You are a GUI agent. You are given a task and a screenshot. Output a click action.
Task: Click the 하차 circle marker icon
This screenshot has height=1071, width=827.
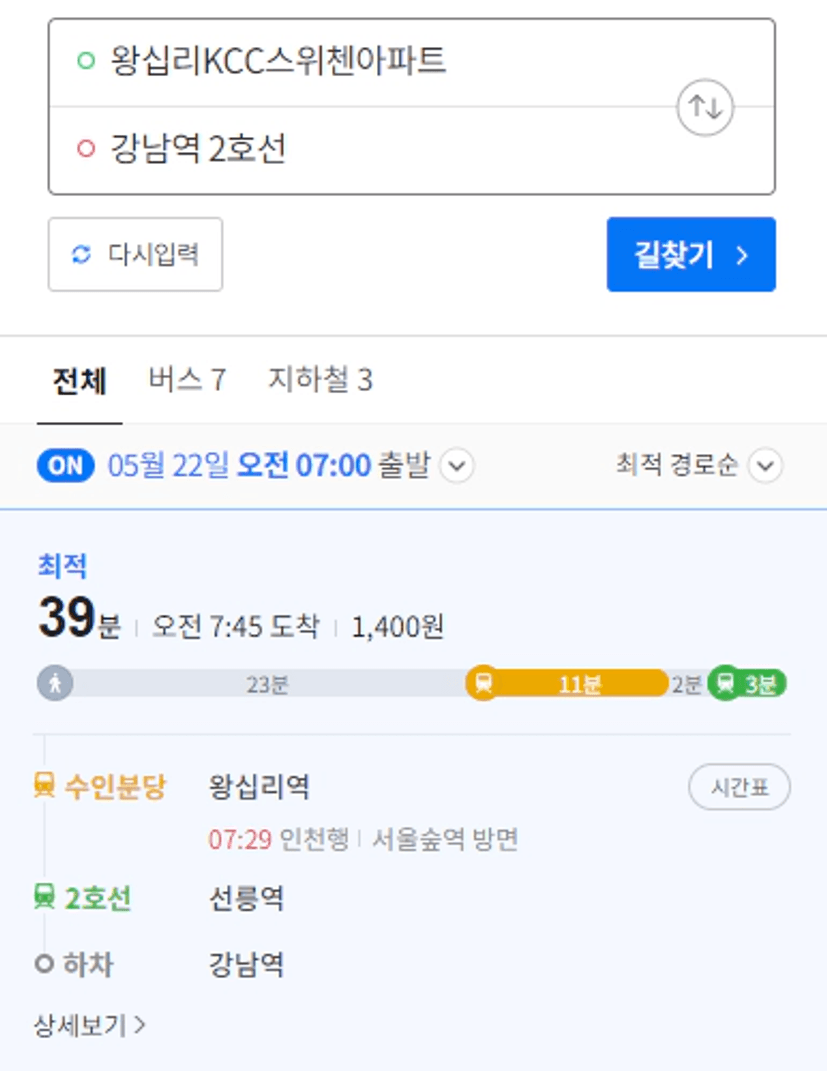pos(44,964)
